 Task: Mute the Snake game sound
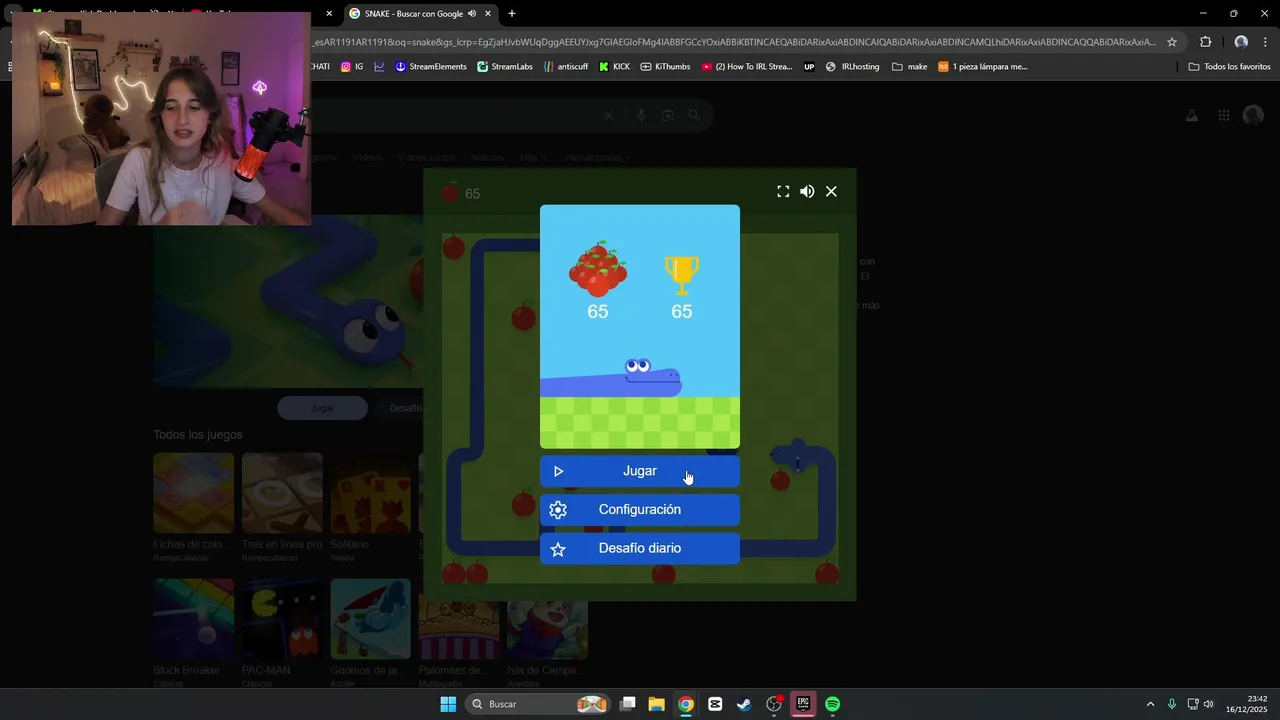click(807, 192)
